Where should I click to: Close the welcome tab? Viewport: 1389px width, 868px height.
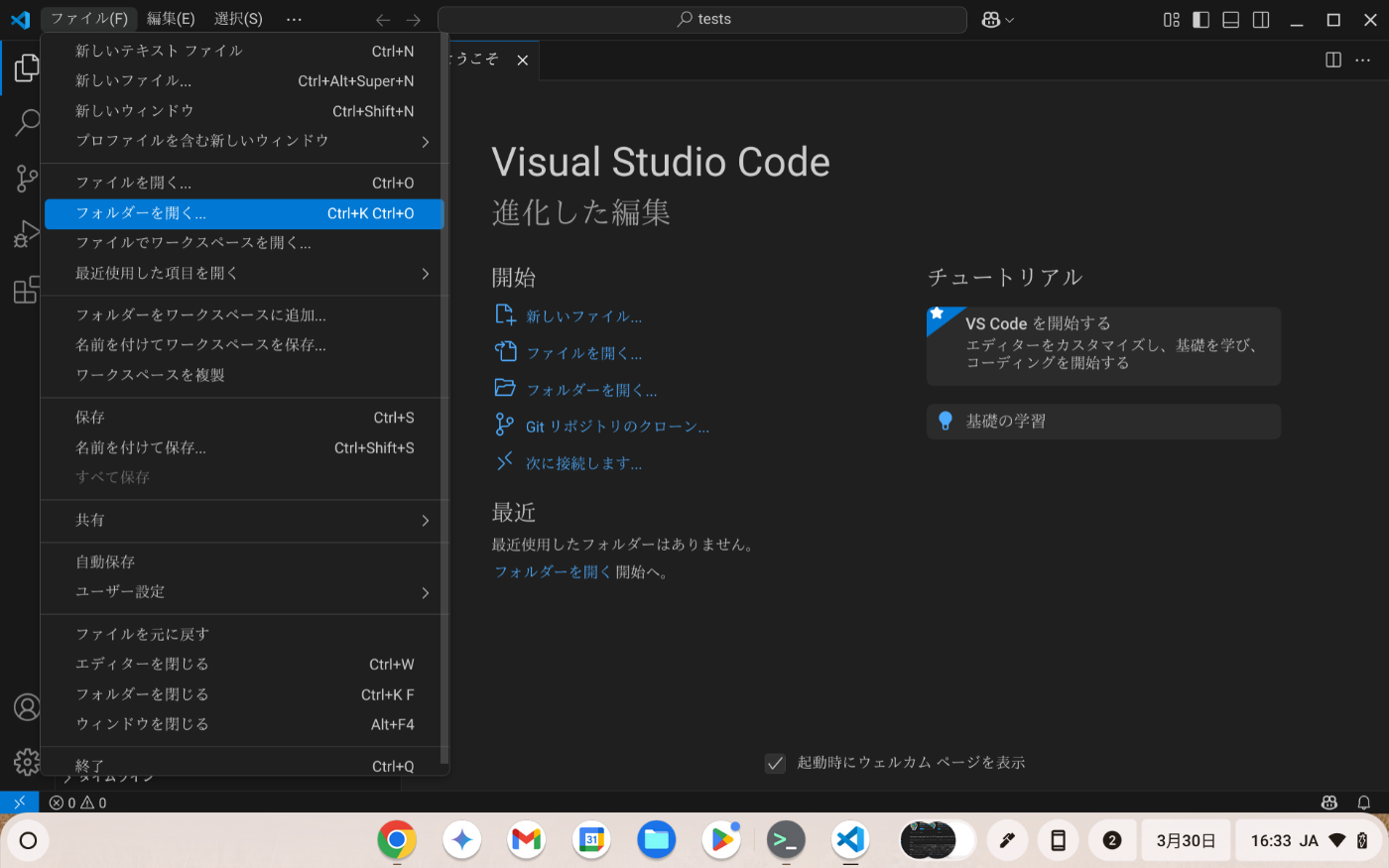pos(522,61)
